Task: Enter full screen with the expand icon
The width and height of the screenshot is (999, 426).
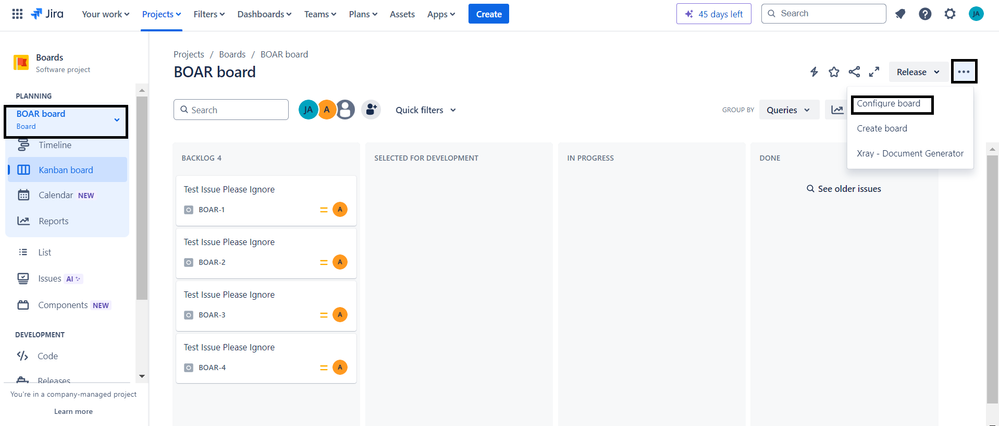Action: (x=874, y=72)
